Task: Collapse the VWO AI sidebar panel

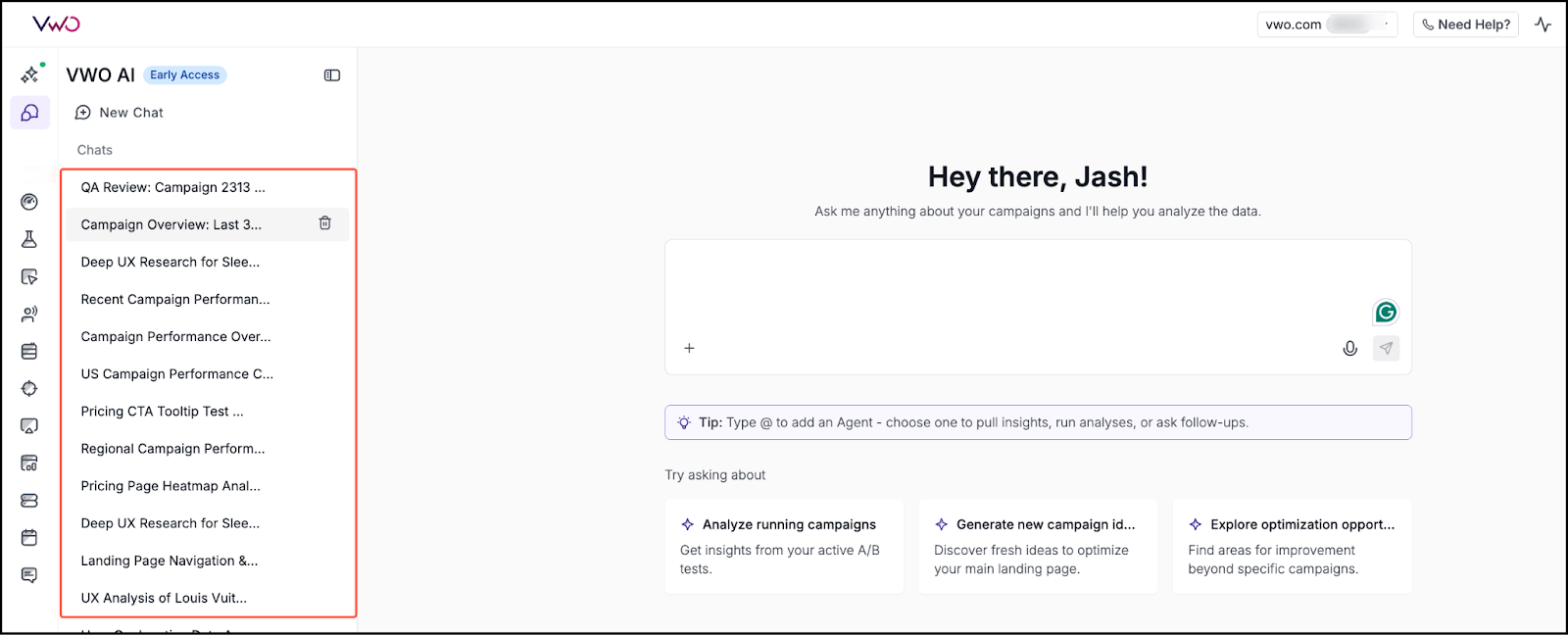Action: (x=332, y=75)
